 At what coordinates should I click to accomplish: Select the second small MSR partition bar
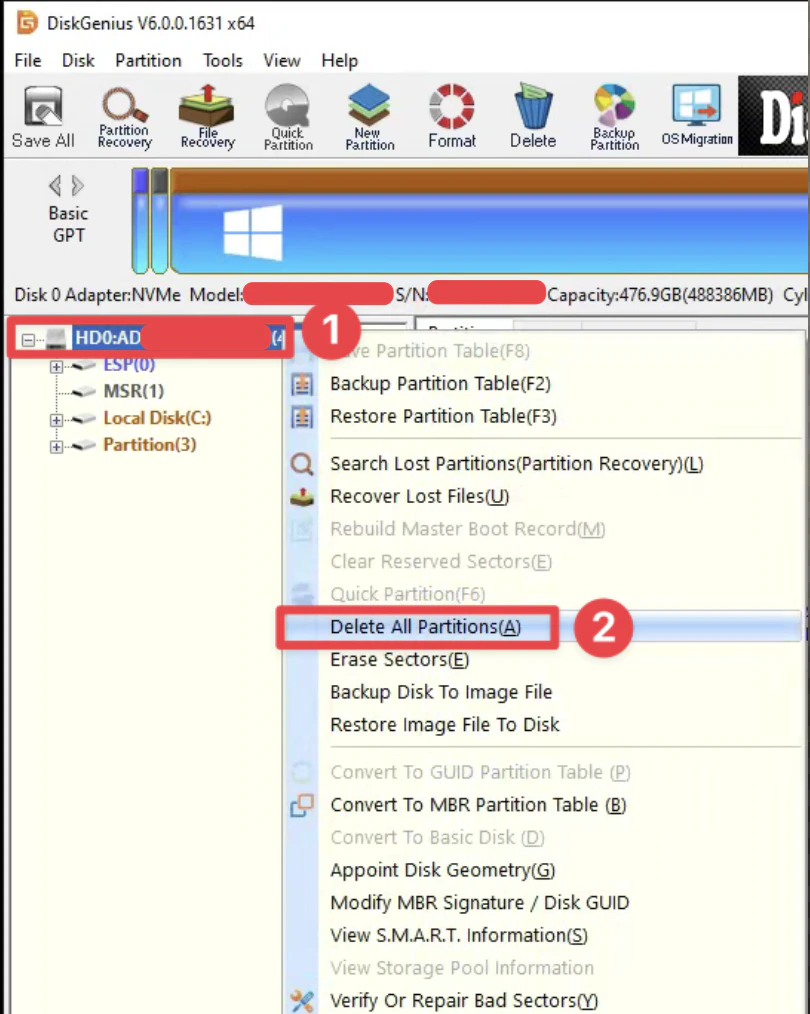160,221
